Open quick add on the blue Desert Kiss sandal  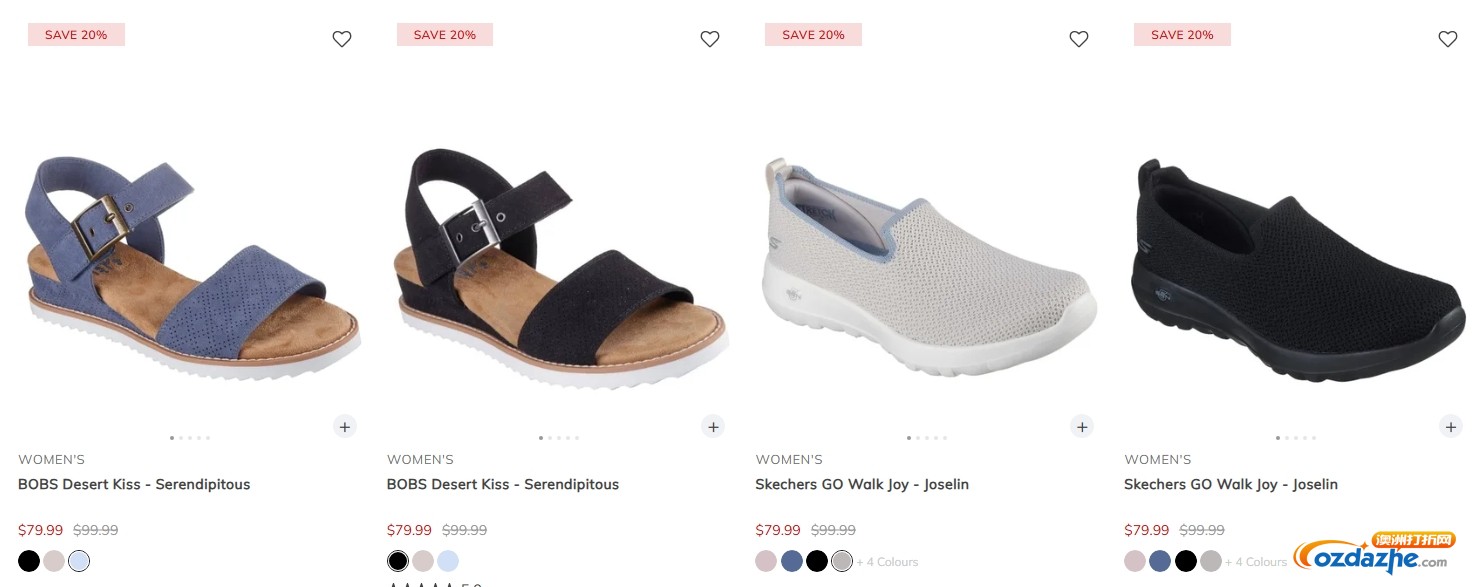tap(344, 426)
